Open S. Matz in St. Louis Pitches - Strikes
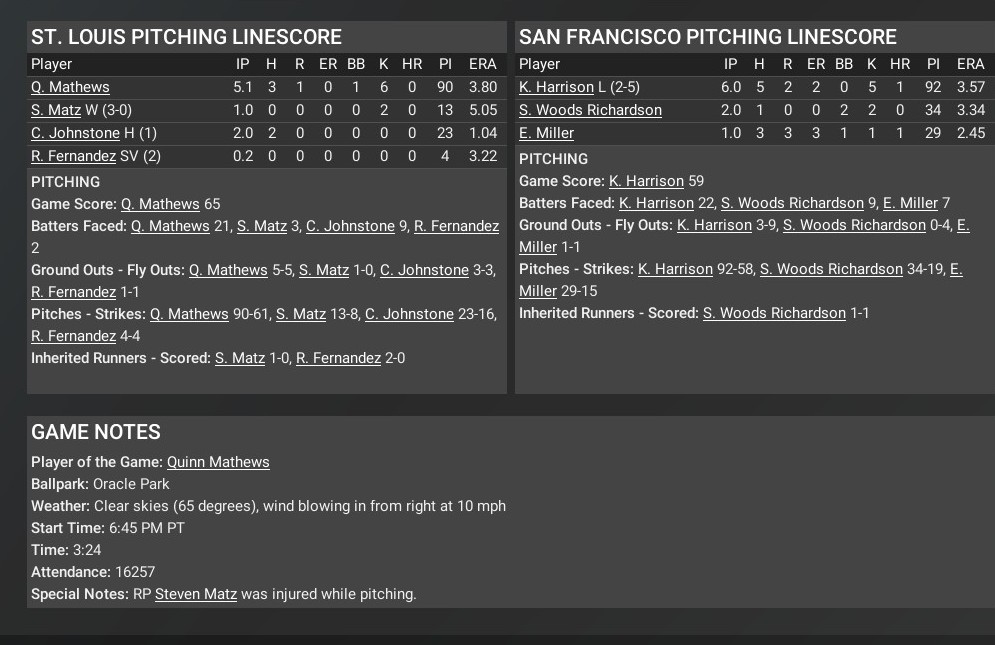This screenshot has height=645, width=995. point(301,314)
